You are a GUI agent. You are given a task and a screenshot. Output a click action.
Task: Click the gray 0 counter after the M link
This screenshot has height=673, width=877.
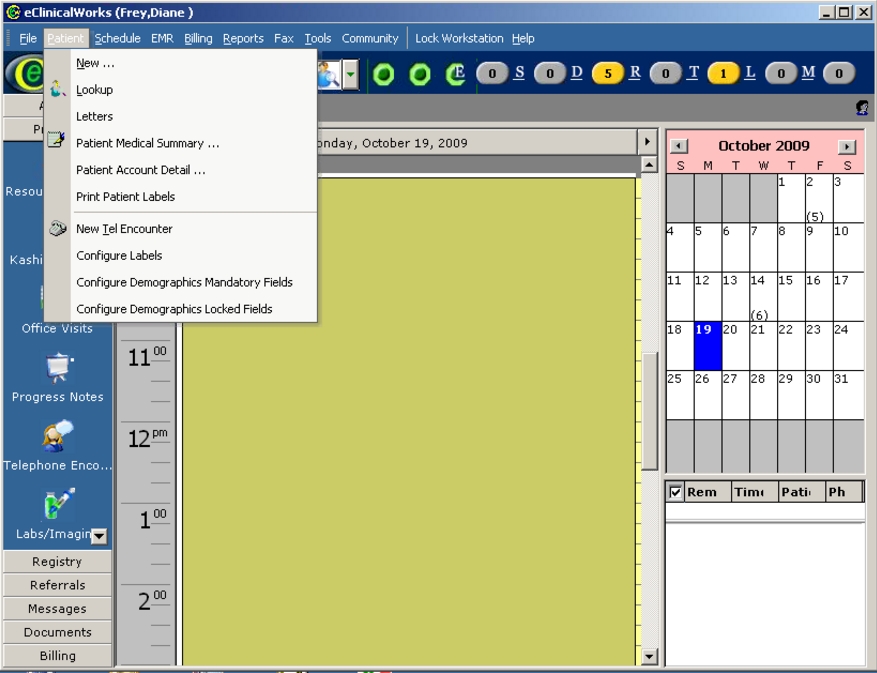[838, 73]
